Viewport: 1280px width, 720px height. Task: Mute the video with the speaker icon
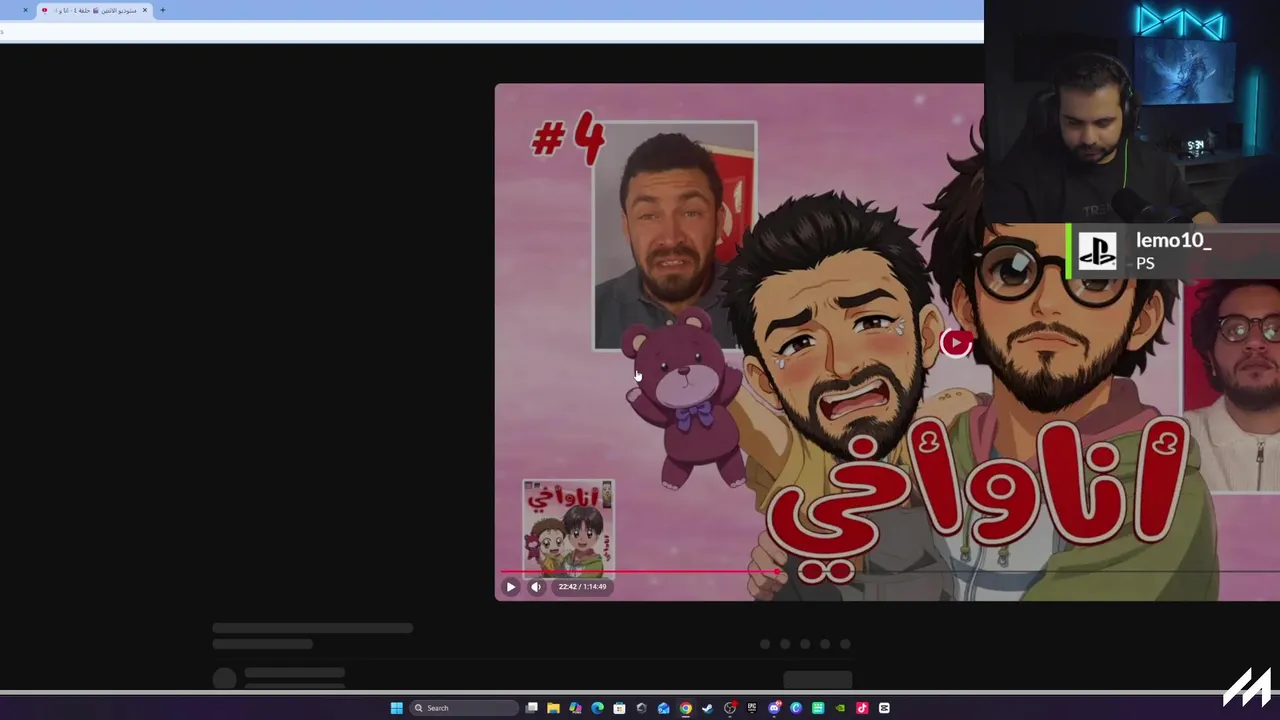pyautogui.click(x=536, y=587)
